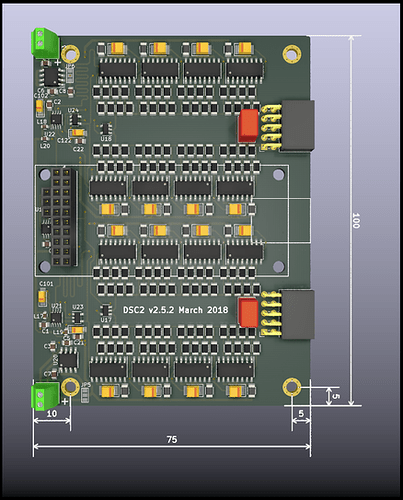Image resolution: width=403 pixels, height=500 pixels.
Task: Select the "C21" capacitor label
Action: [x=79, y=342]
